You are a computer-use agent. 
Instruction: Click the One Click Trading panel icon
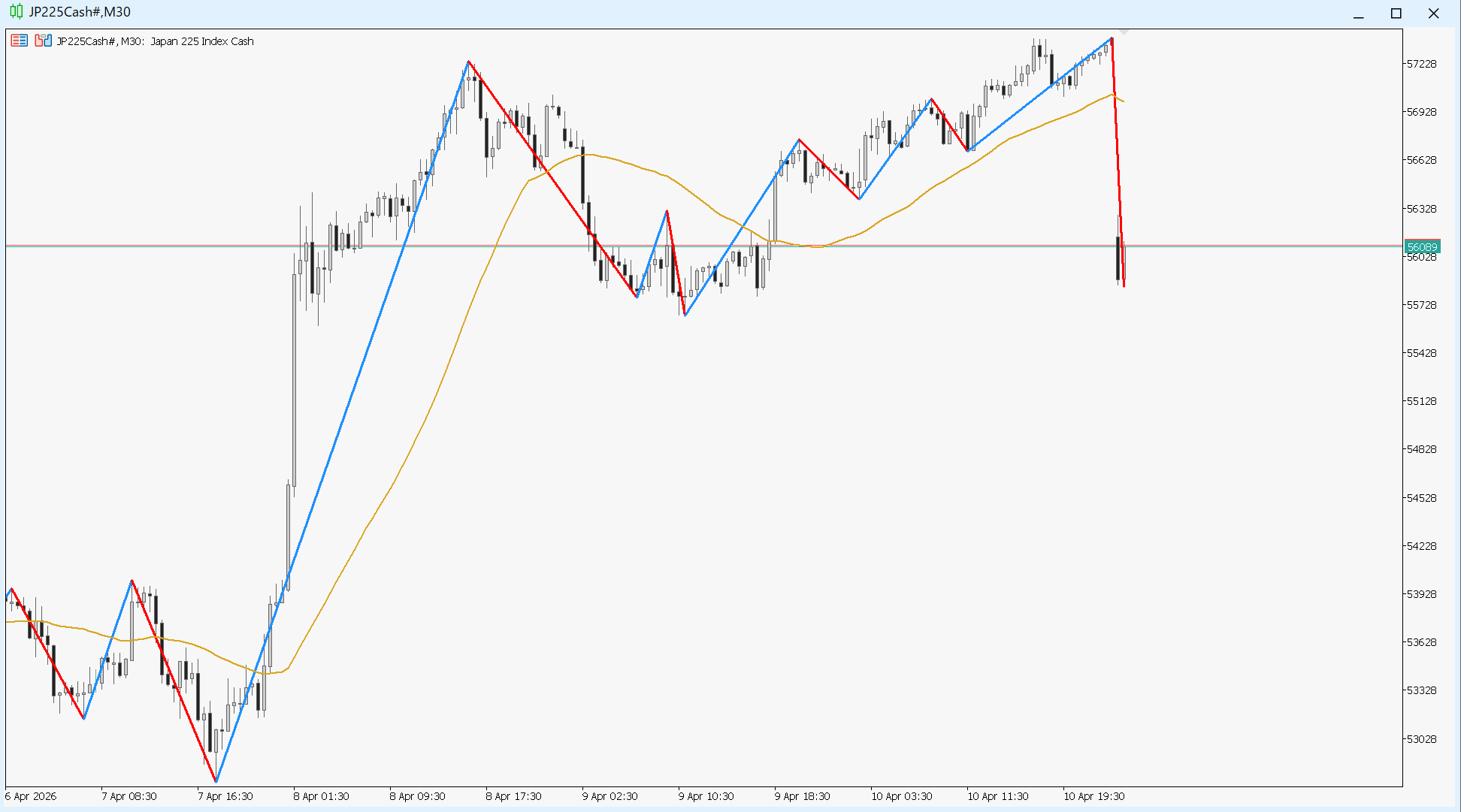[x=43, y=41]
